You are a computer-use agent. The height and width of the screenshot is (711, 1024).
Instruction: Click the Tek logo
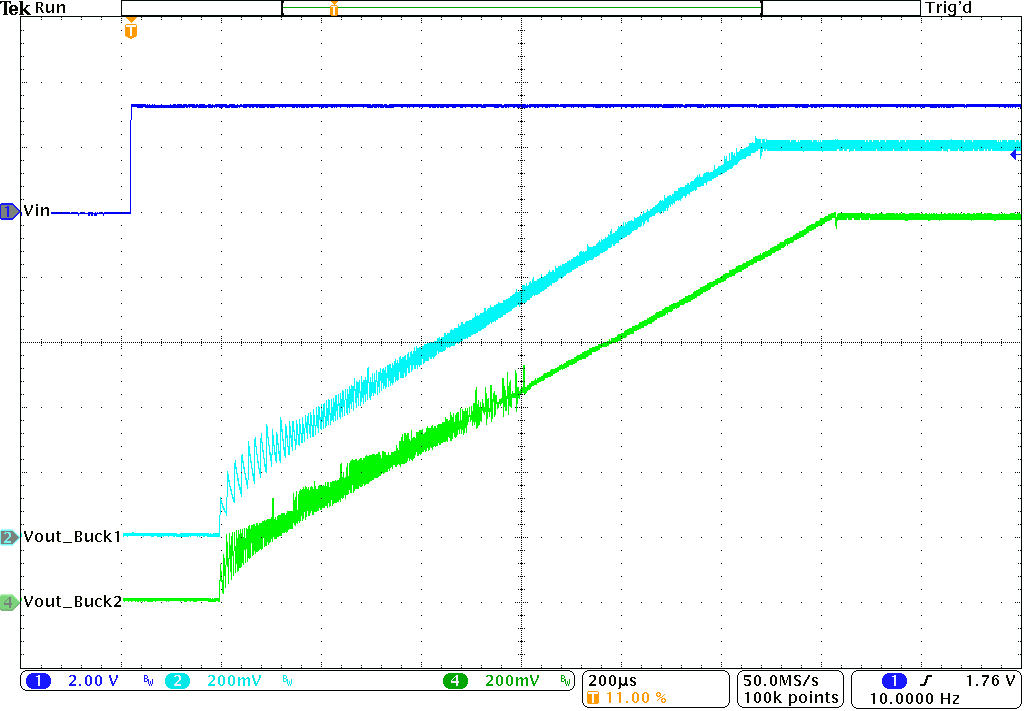pyautogui.click(x=14, y=8)
